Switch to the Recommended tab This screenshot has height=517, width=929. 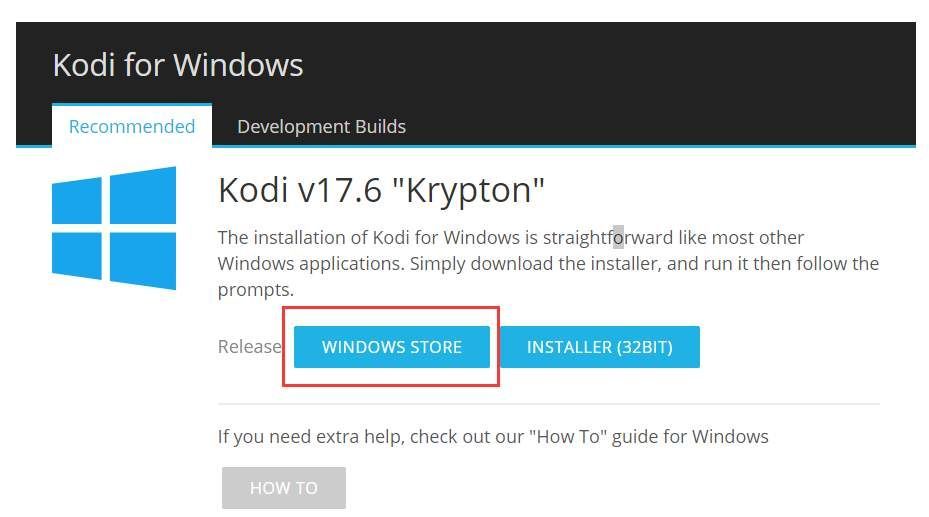click(x=132, y=126)
